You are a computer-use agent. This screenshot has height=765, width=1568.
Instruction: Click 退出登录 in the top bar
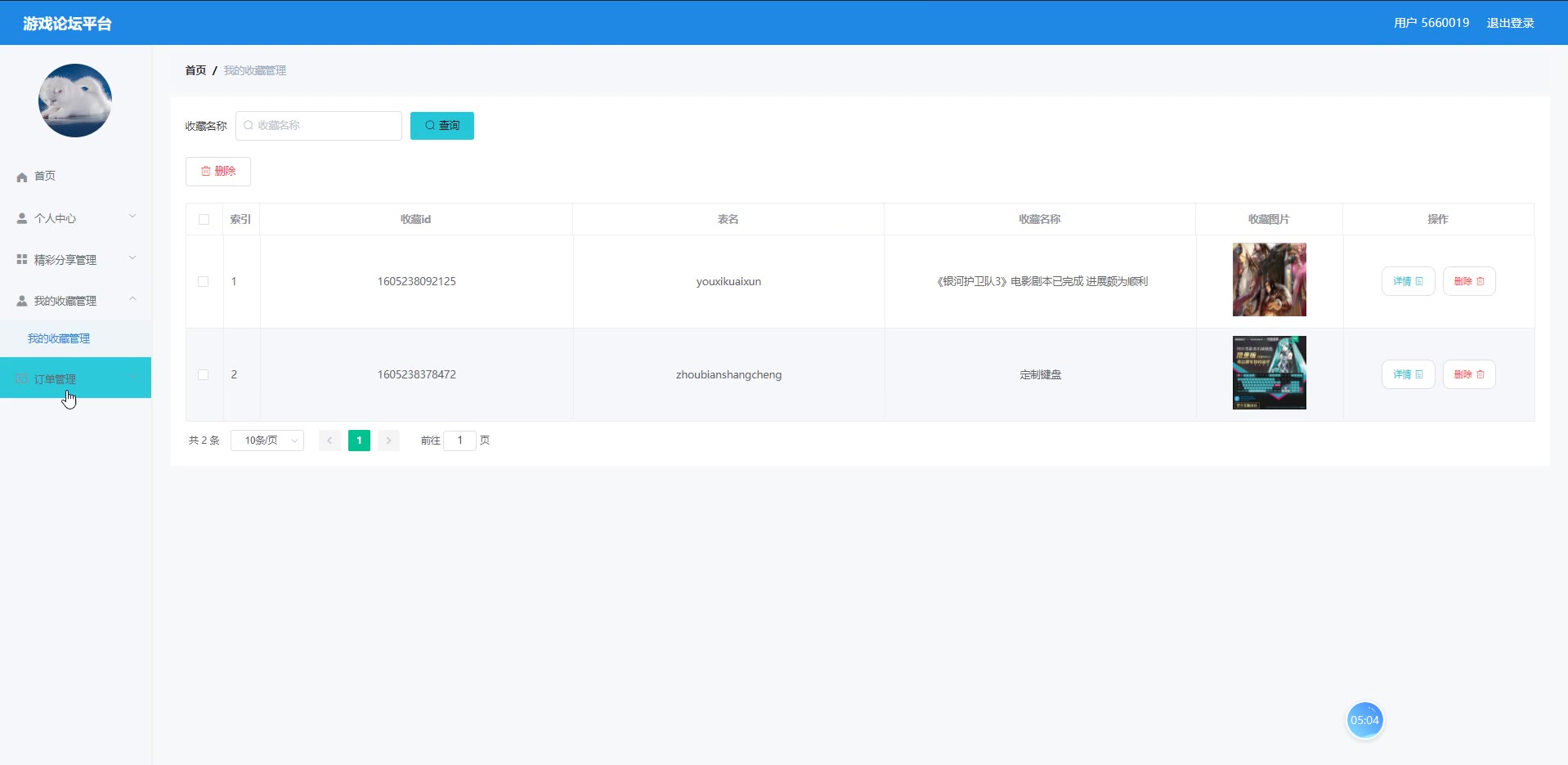click(1510, 23)
